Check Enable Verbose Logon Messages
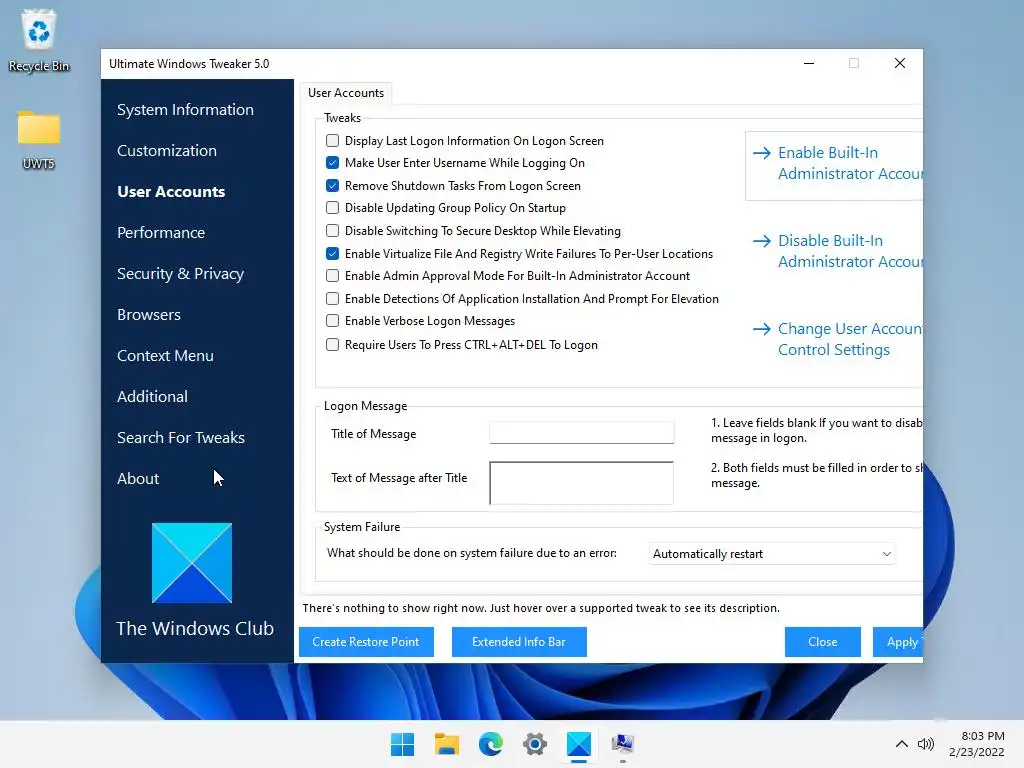The height and width of the screenshot is (768, 1024). (332, 321)
